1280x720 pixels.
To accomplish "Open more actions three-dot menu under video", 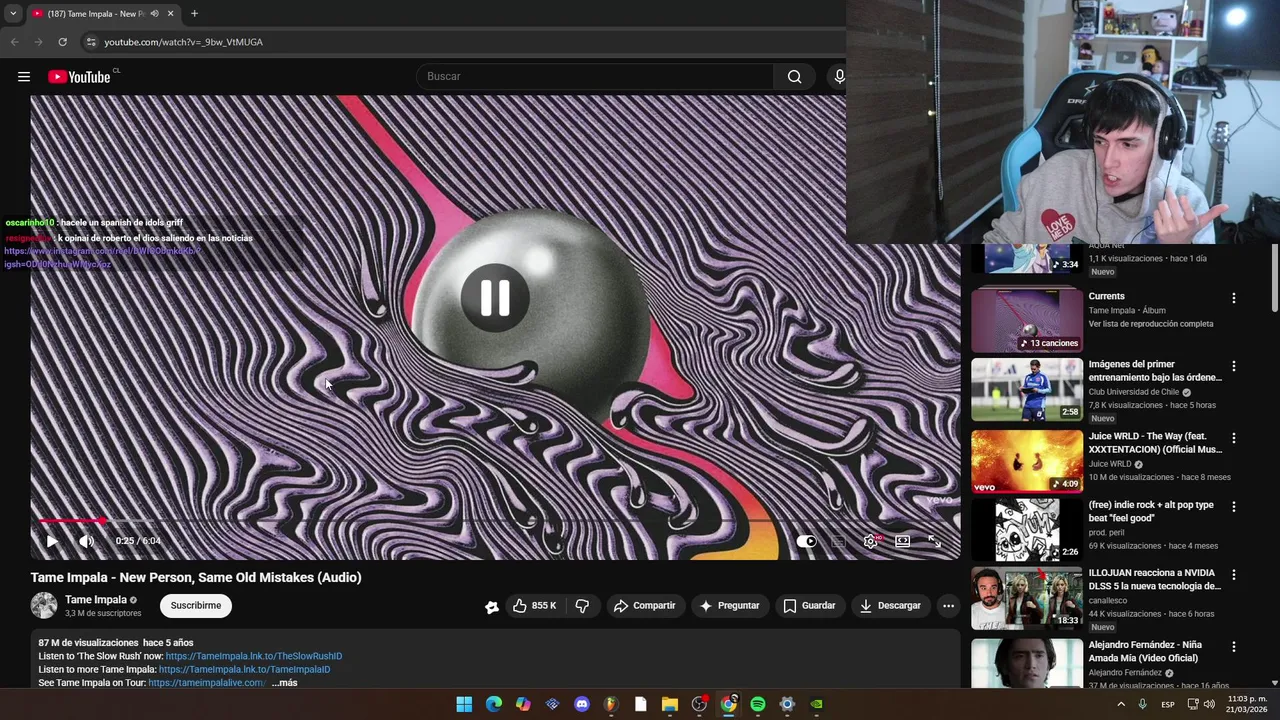I will pos(948,605).
